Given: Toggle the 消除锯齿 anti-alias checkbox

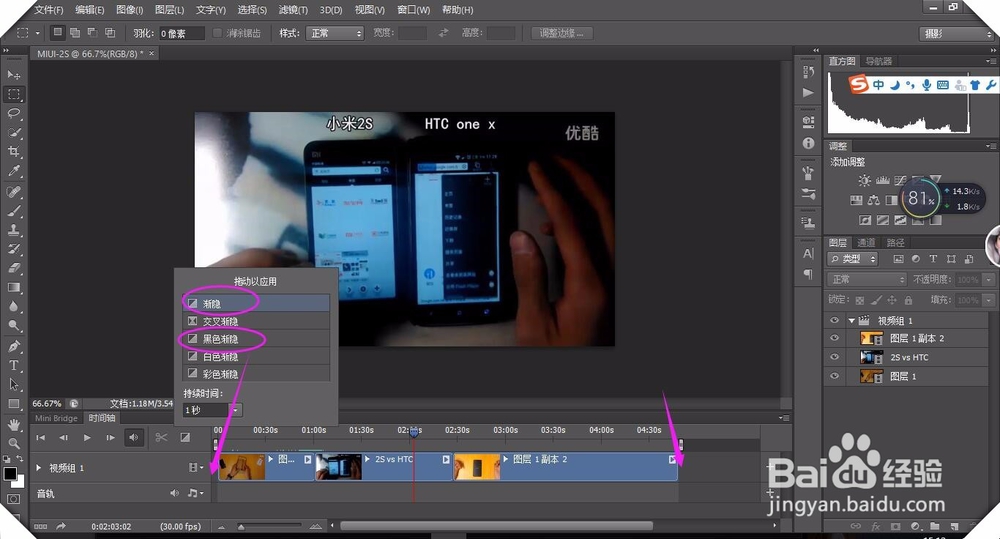Looking at the screenshot, I should pos(217,33).
